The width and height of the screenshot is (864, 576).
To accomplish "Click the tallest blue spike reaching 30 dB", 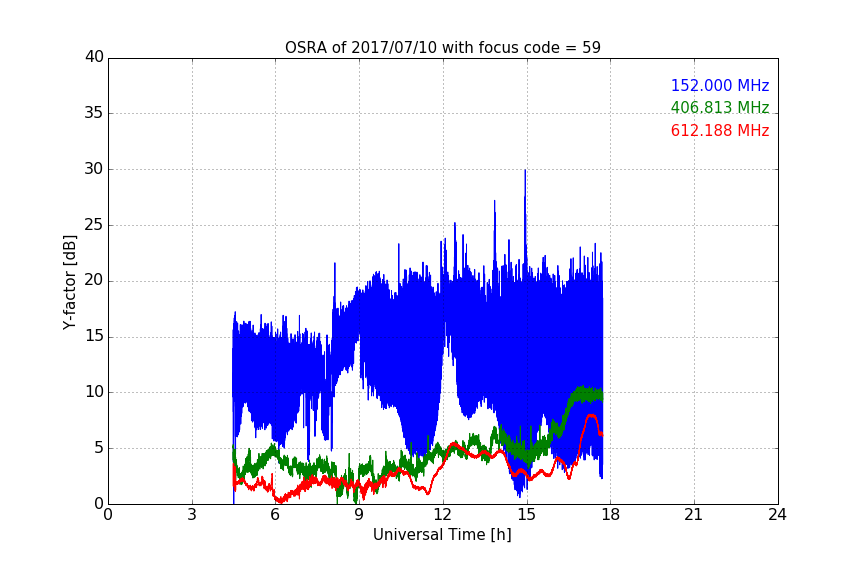I will [525, 172].
